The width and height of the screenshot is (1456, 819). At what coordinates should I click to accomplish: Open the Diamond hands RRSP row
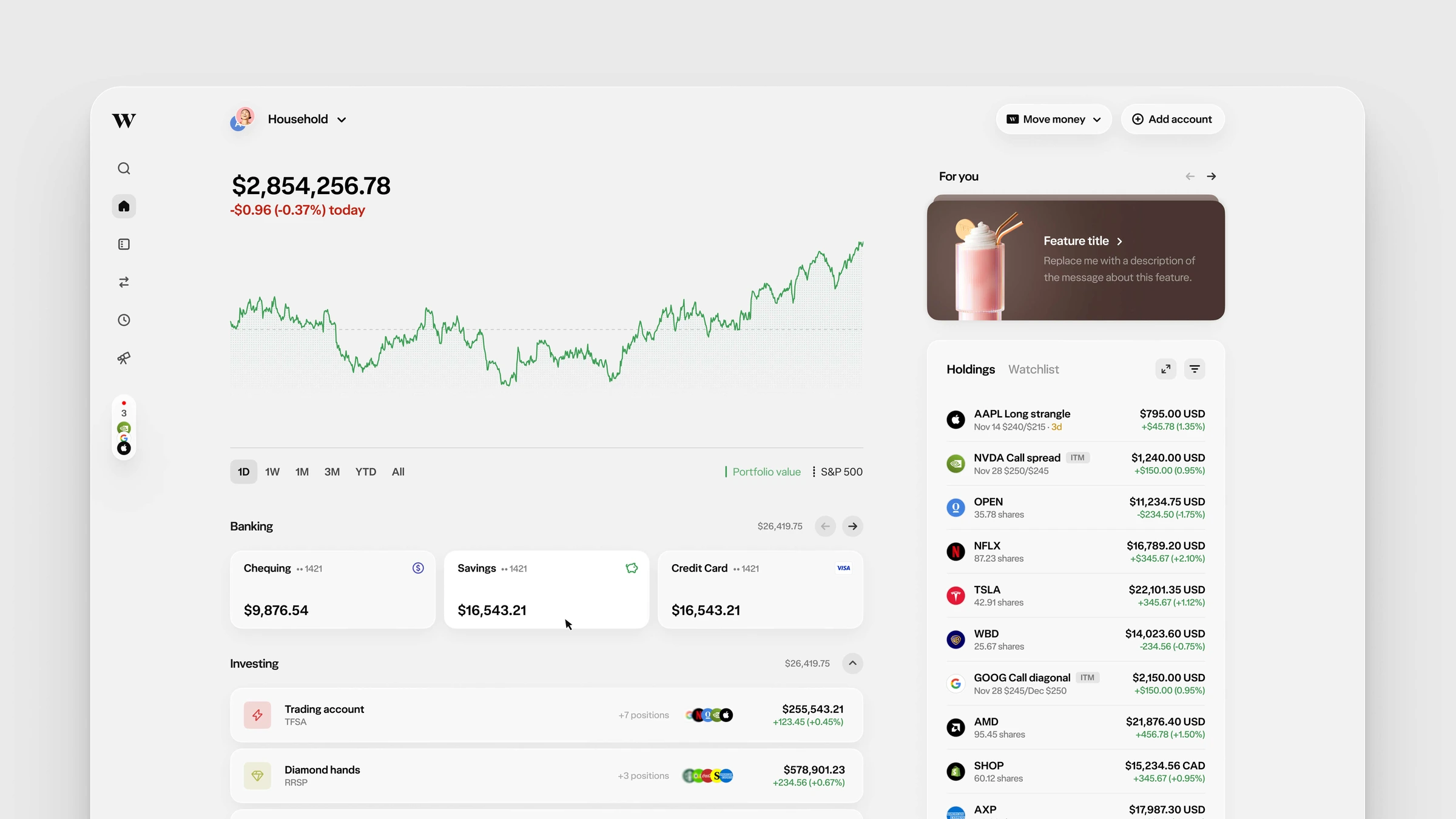point(547,776)
